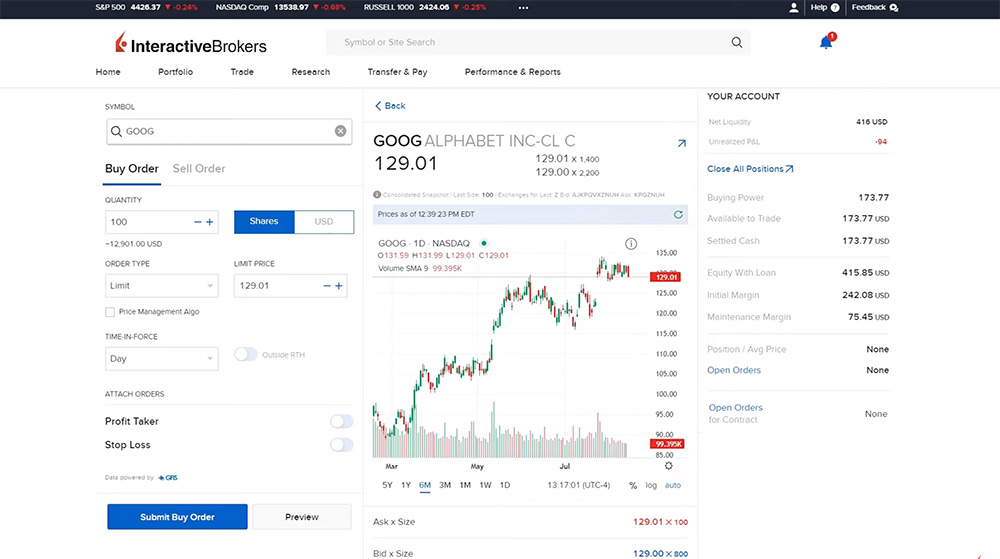
Task: Increase quantity with plus button
Action: (x=209, y=222)
